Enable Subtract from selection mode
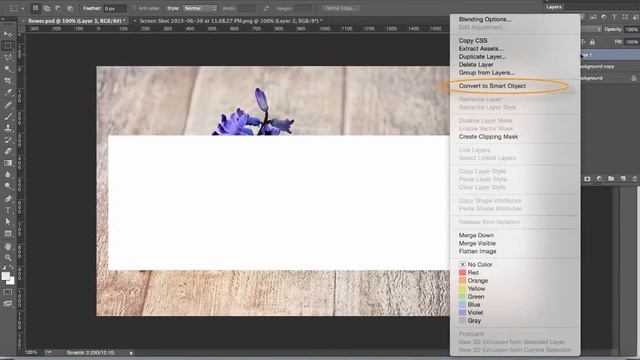The image size is (640, 360). (x=58, y=8)
